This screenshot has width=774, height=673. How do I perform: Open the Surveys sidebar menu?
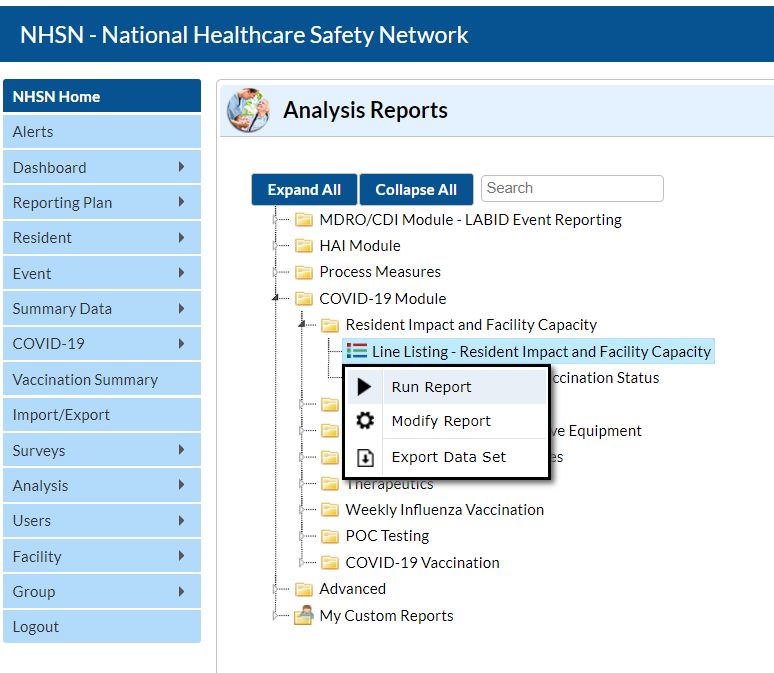(102, 450)
